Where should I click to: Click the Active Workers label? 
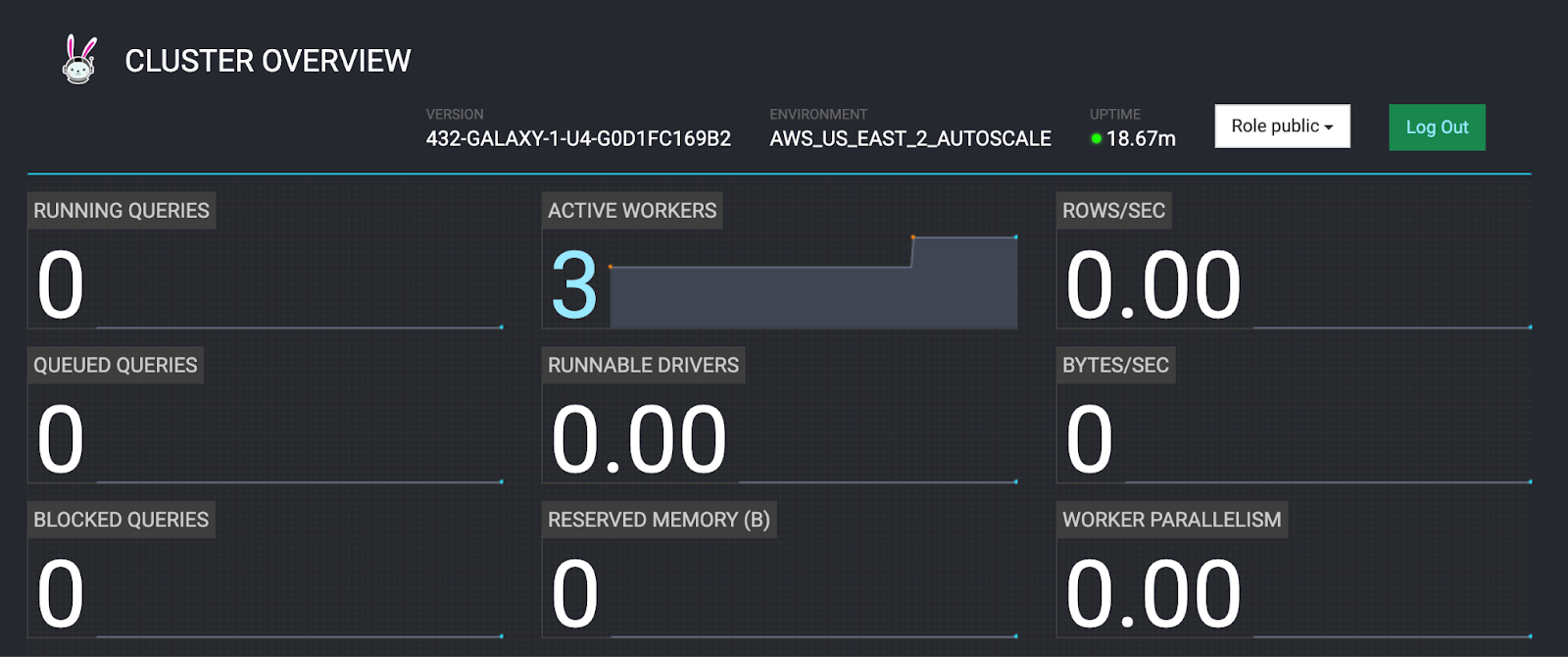pyautogui.click(x=632, y=211)
